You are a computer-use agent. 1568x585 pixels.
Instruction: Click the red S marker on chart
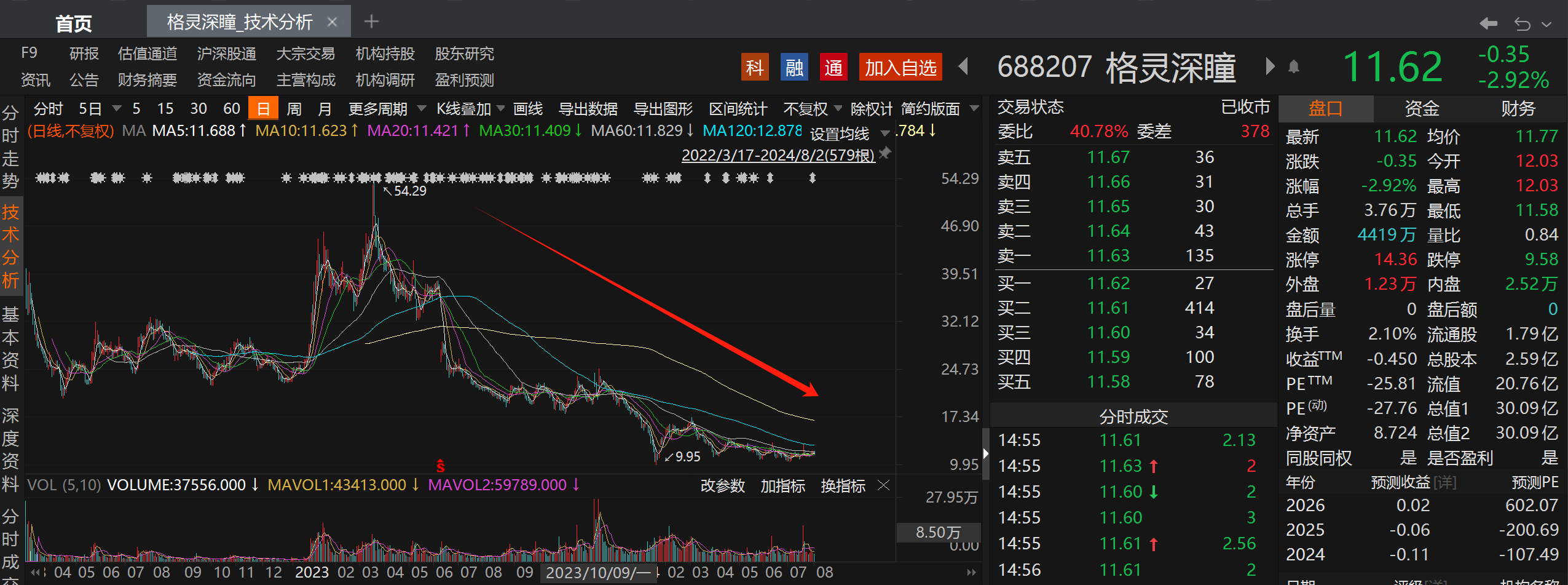coord(440,466)
